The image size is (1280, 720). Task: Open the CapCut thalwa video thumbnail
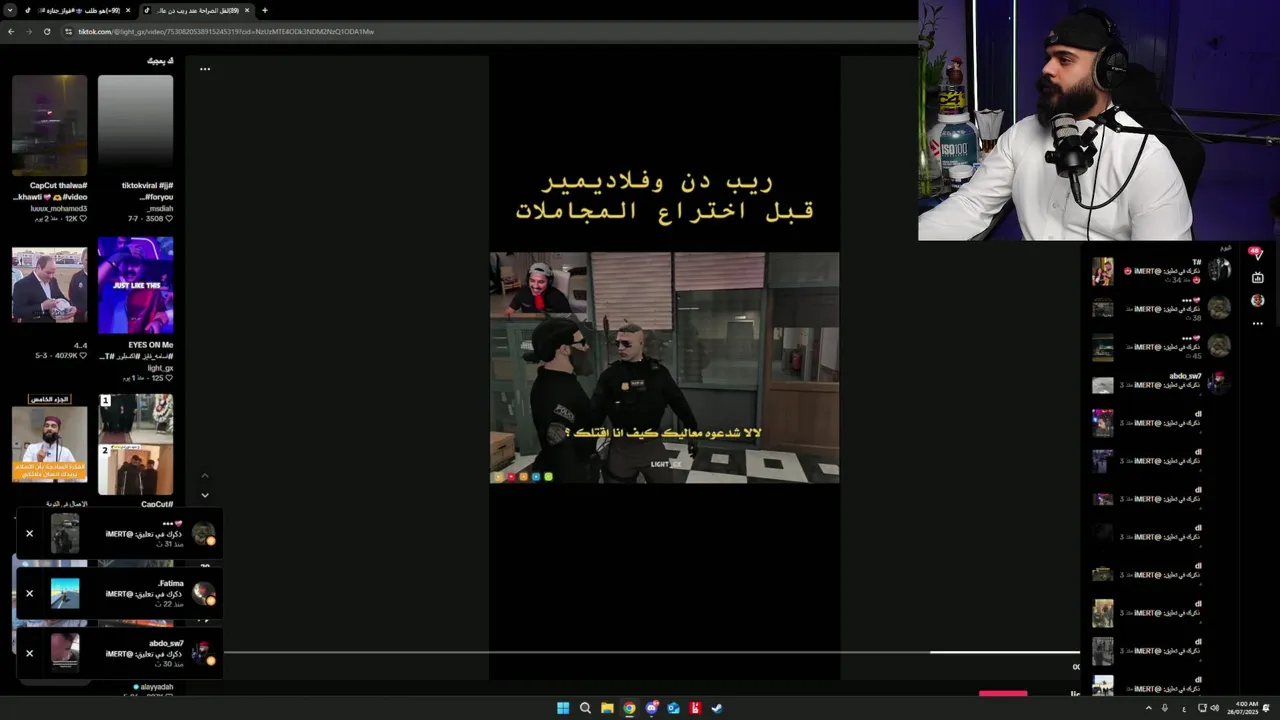(x=49, y=125)
